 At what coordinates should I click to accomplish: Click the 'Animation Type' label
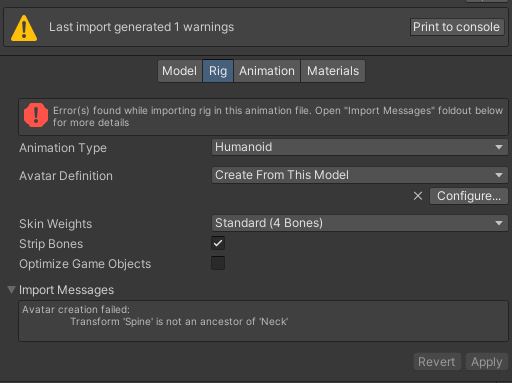pos(63,148)
